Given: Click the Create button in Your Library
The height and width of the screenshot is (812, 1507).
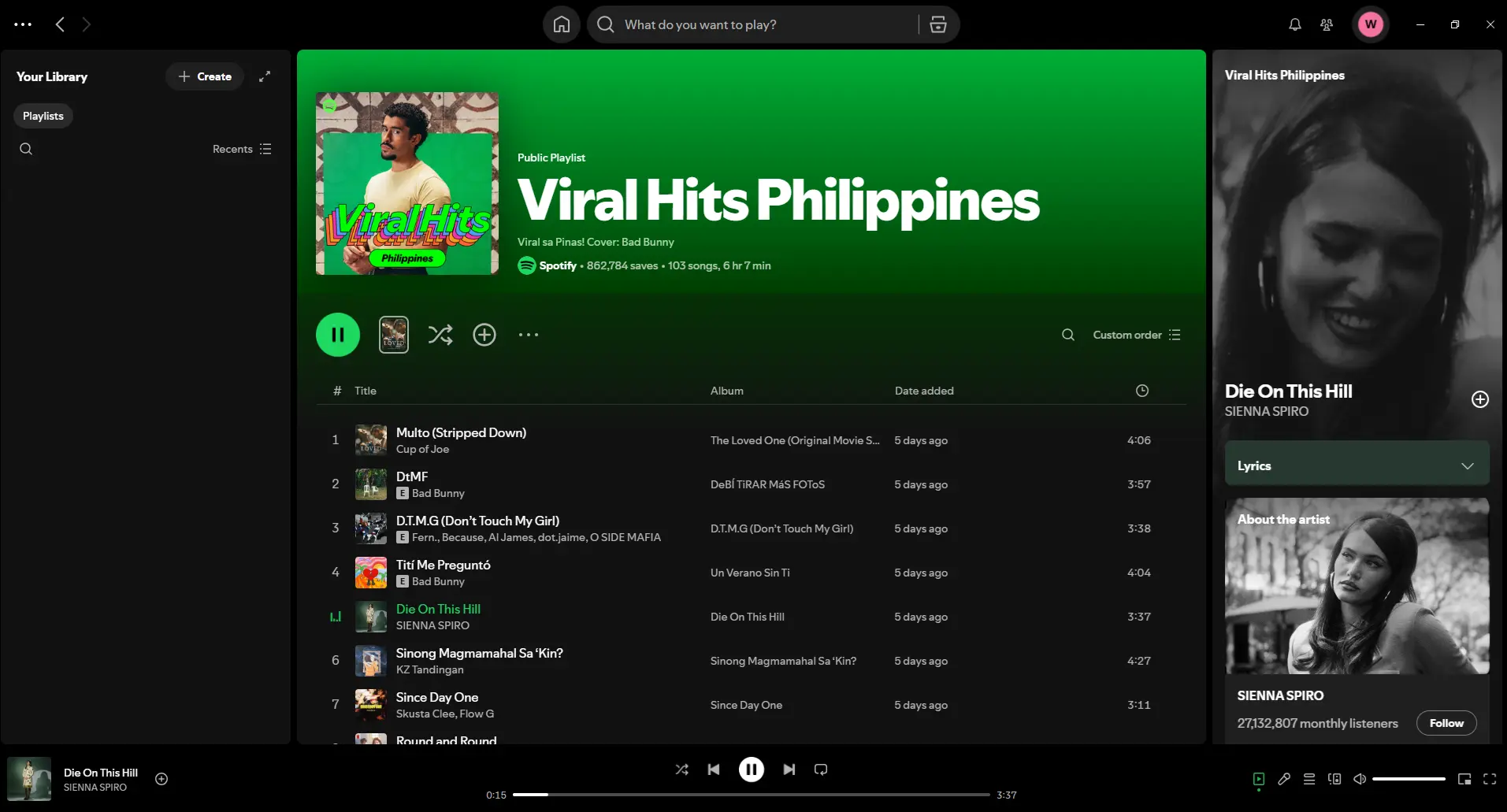Looking at the screenshot, I should (x=205, y=76).
